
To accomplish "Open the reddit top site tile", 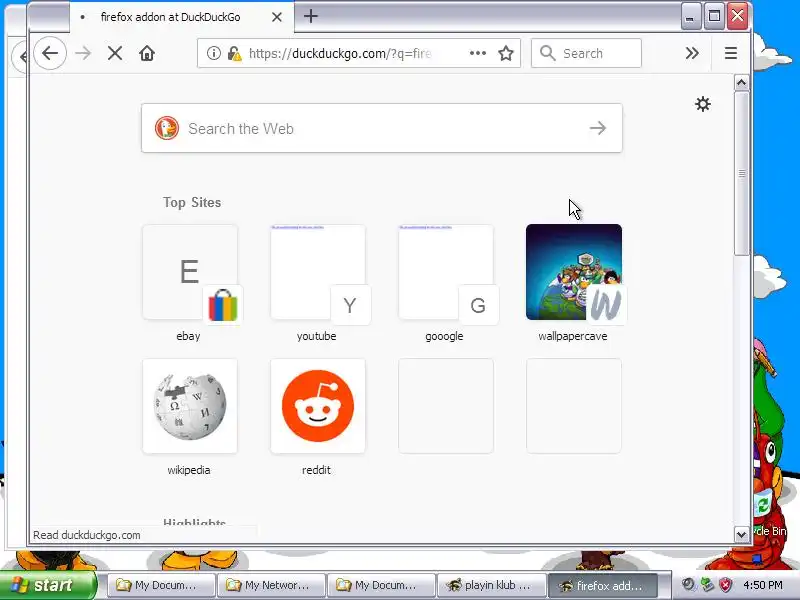I will (x=318, y=406).
